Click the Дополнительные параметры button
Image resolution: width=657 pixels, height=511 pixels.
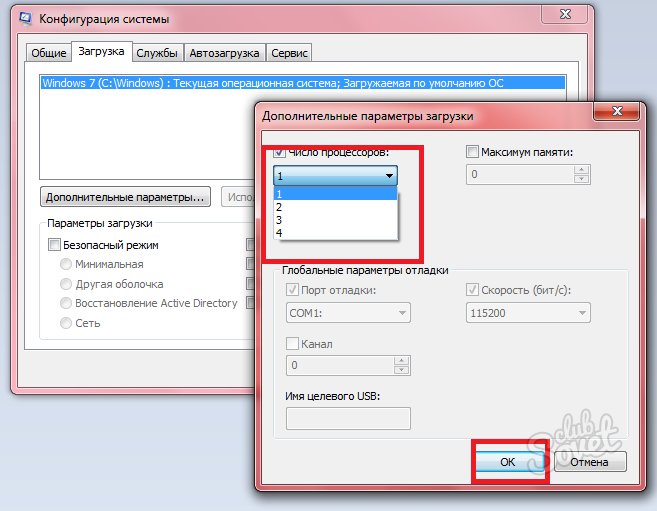[x=126, y=196]
